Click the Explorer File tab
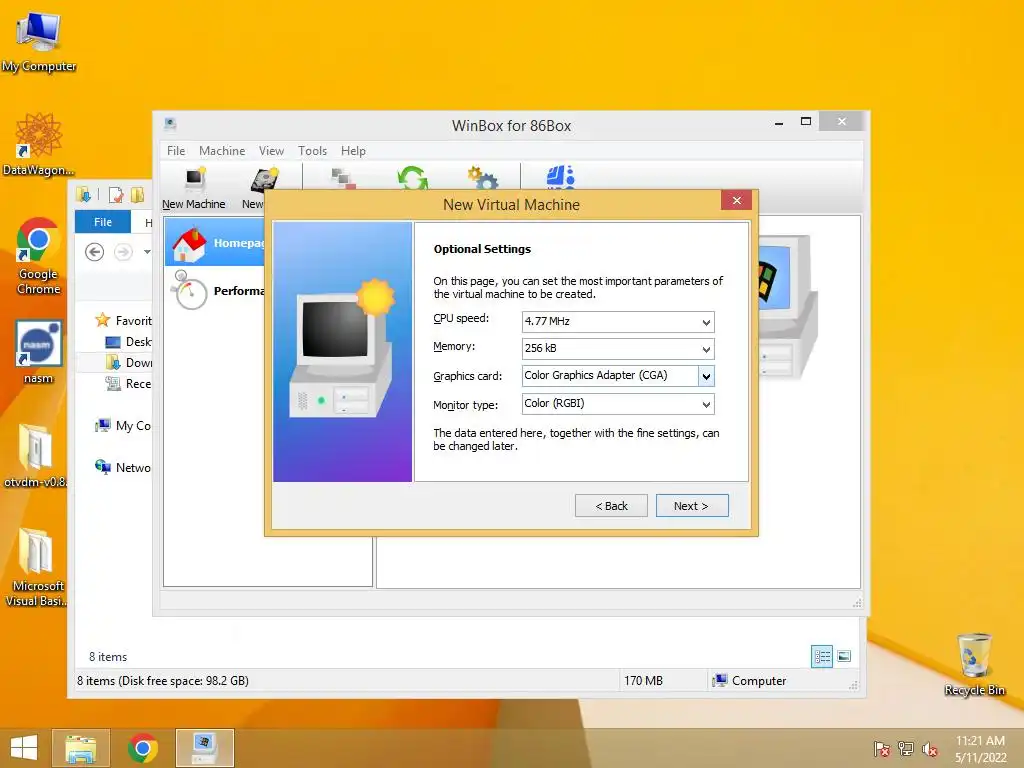 click(103, 222)
